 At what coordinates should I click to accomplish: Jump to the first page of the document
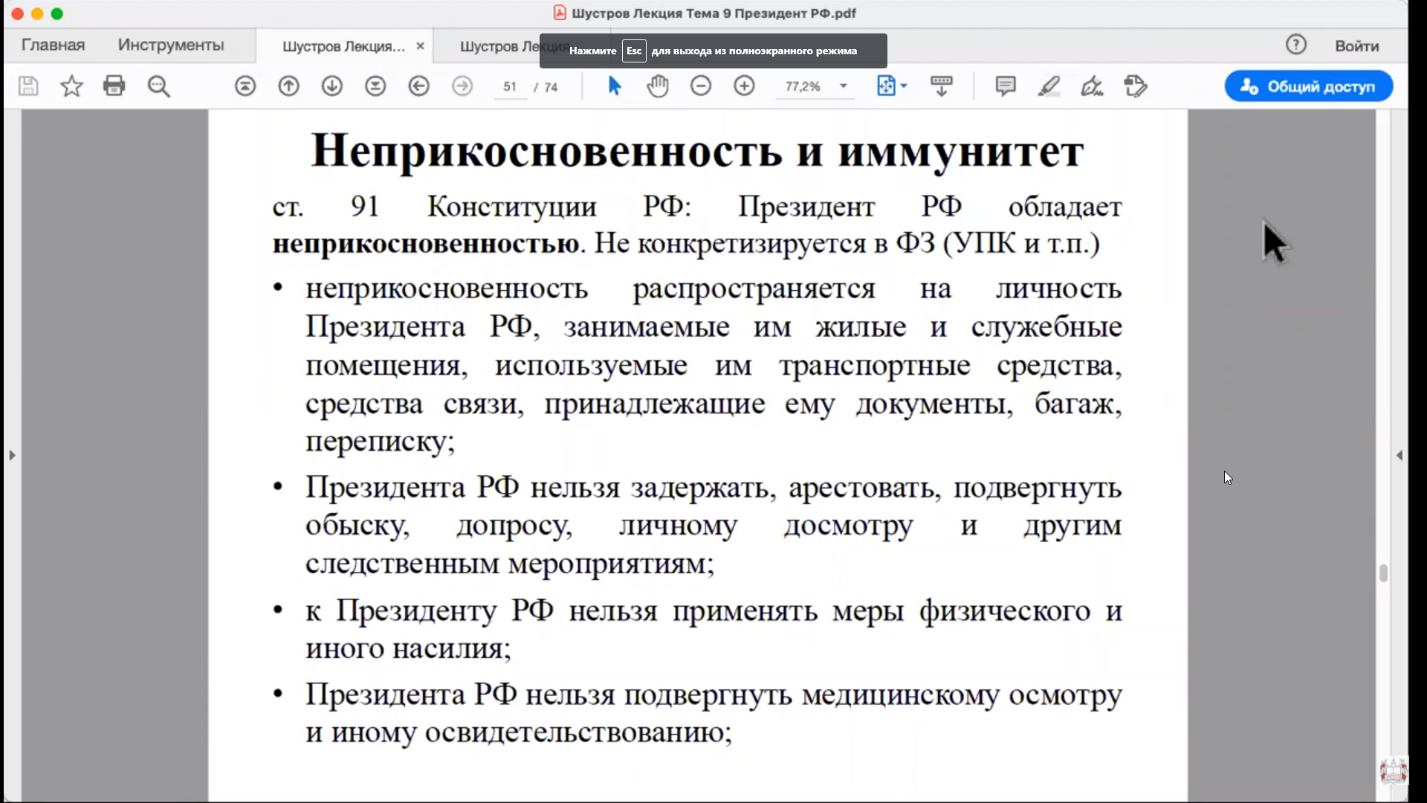[x=245, y=86]
